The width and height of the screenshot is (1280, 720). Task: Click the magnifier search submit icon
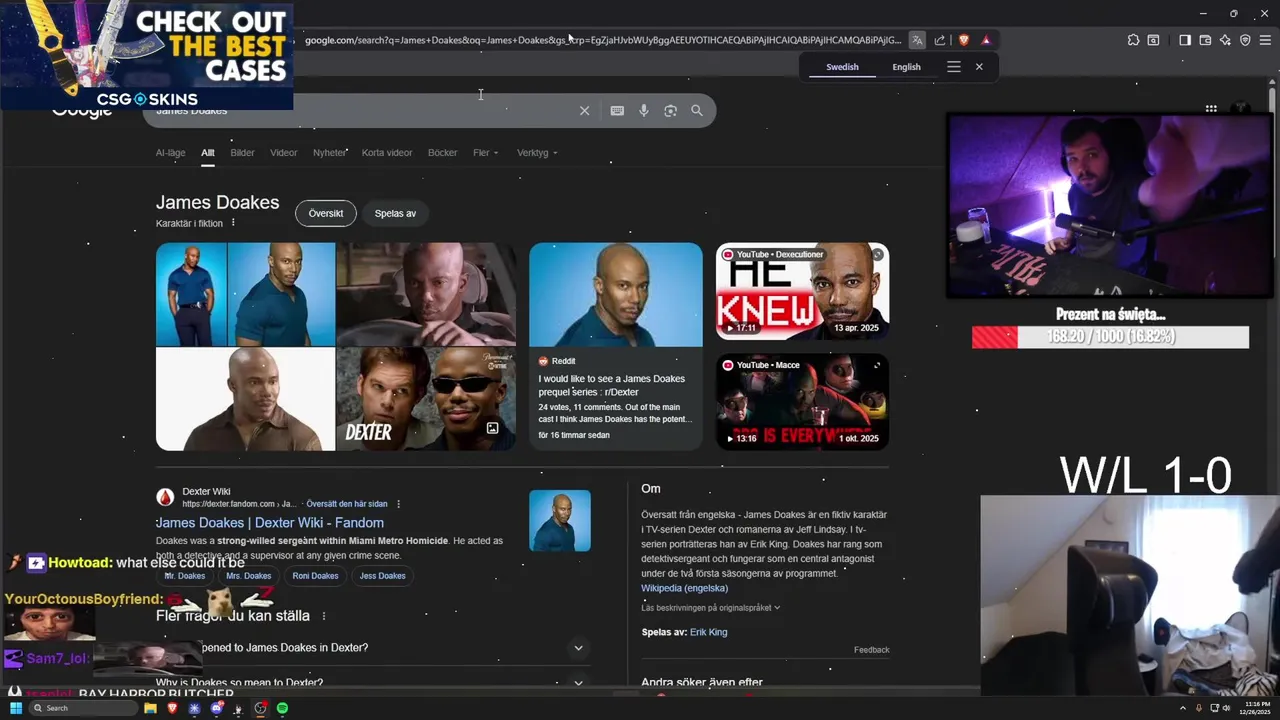[697, 111]
